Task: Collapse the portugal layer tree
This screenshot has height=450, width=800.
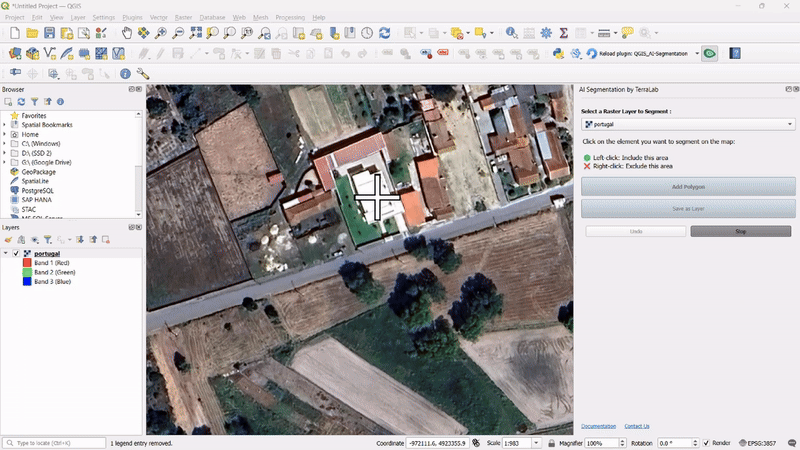Action: tap(5, 254)
